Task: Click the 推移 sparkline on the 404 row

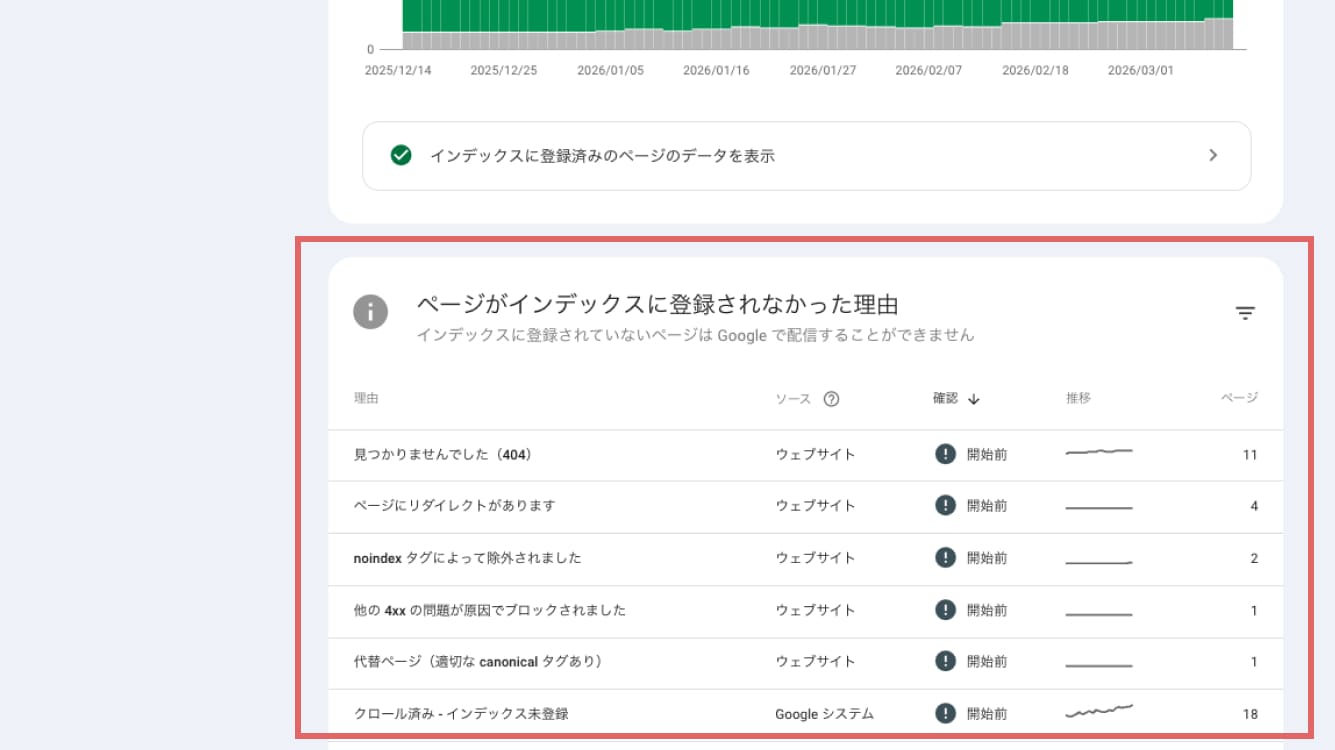Action: [1098, 452]
